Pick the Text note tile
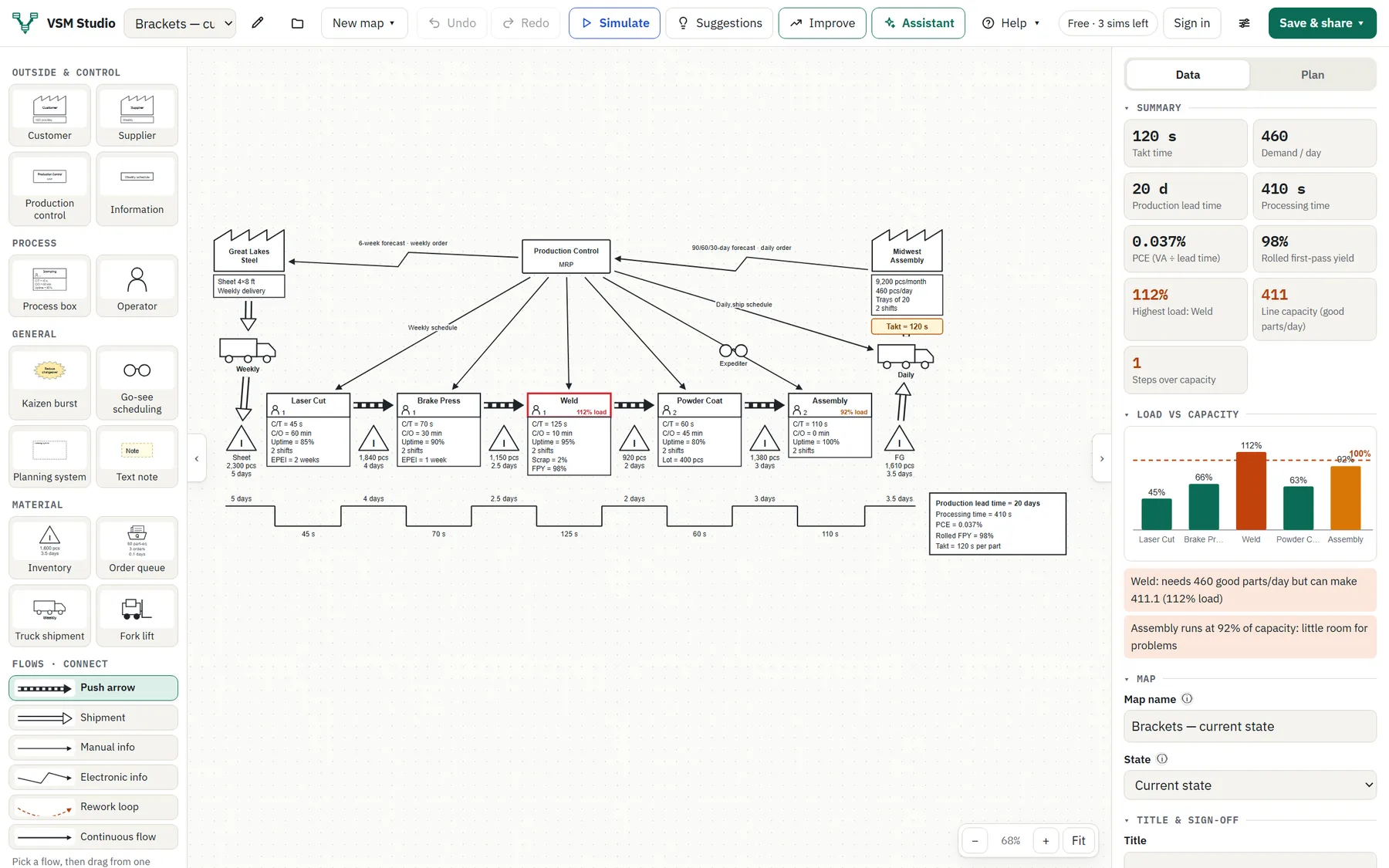 tap(137, 456)
